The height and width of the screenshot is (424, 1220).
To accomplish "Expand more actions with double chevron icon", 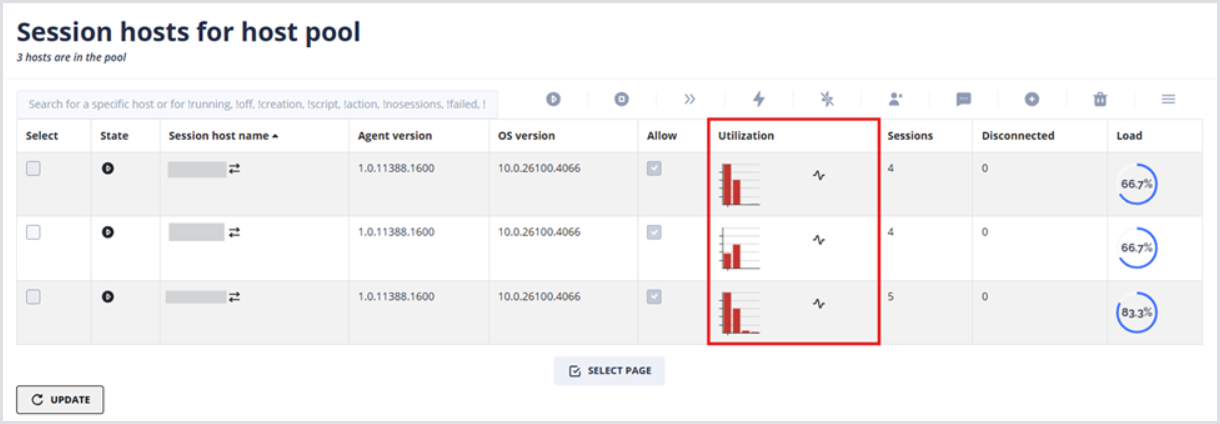I will point(689,99).
